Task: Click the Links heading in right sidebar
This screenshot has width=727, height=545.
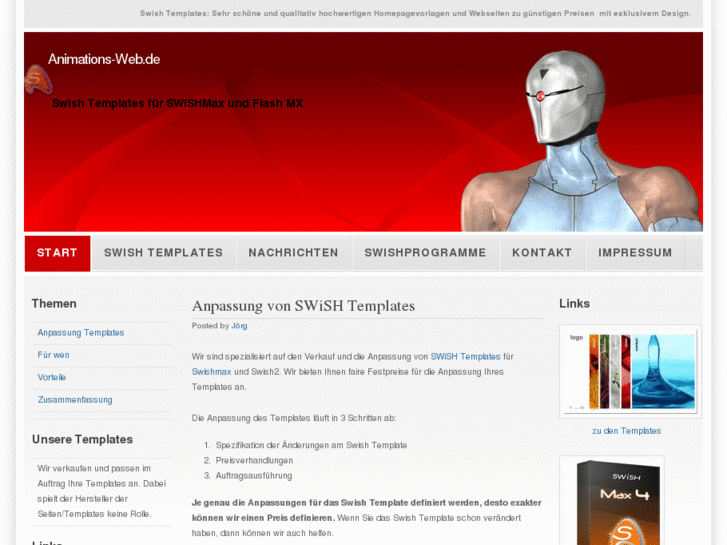Action: point(574,304)
